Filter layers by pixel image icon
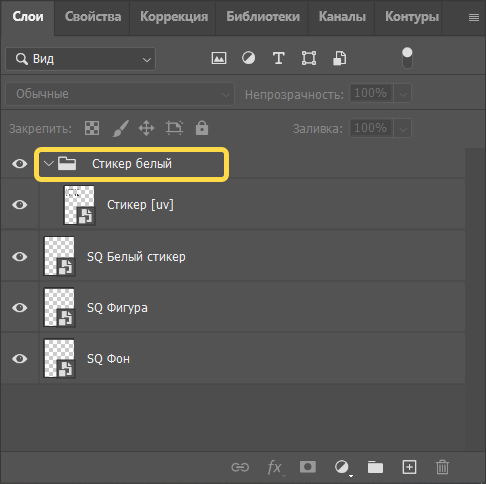Image resolution: width=486 pixels, height=484 pixels. pyautogui.click(x=219, y=58)
